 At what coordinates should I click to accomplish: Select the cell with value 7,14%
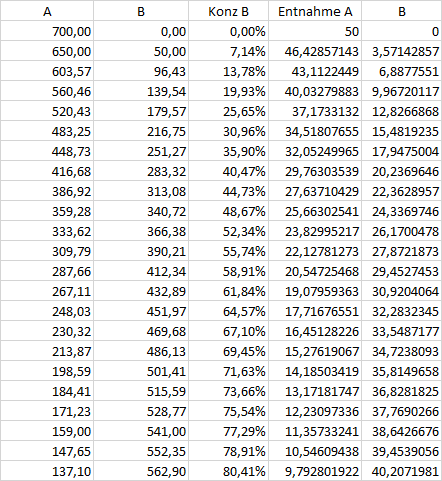228,51
